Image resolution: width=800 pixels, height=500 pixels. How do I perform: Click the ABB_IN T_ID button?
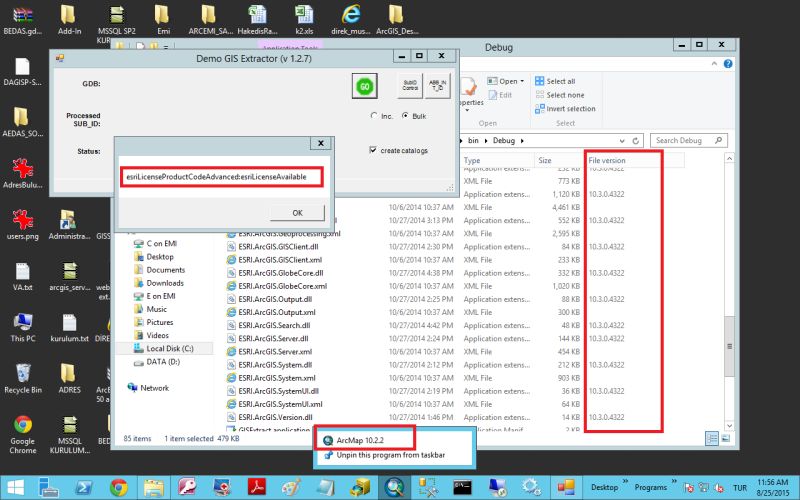[x=437, y=85]
